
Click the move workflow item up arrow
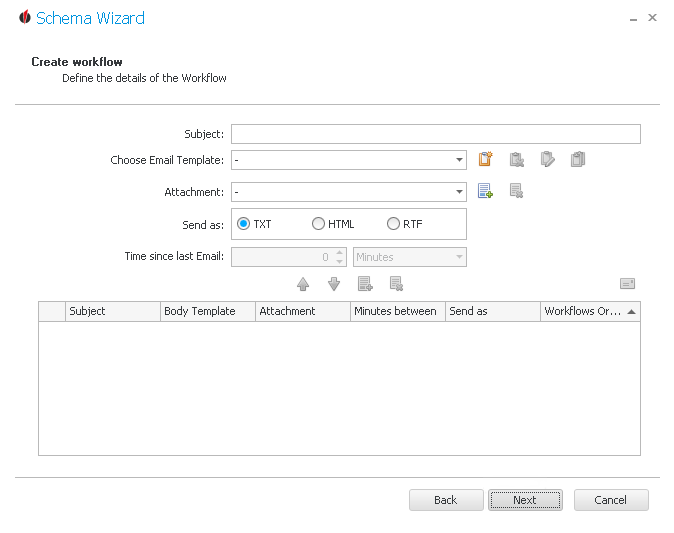303,284
